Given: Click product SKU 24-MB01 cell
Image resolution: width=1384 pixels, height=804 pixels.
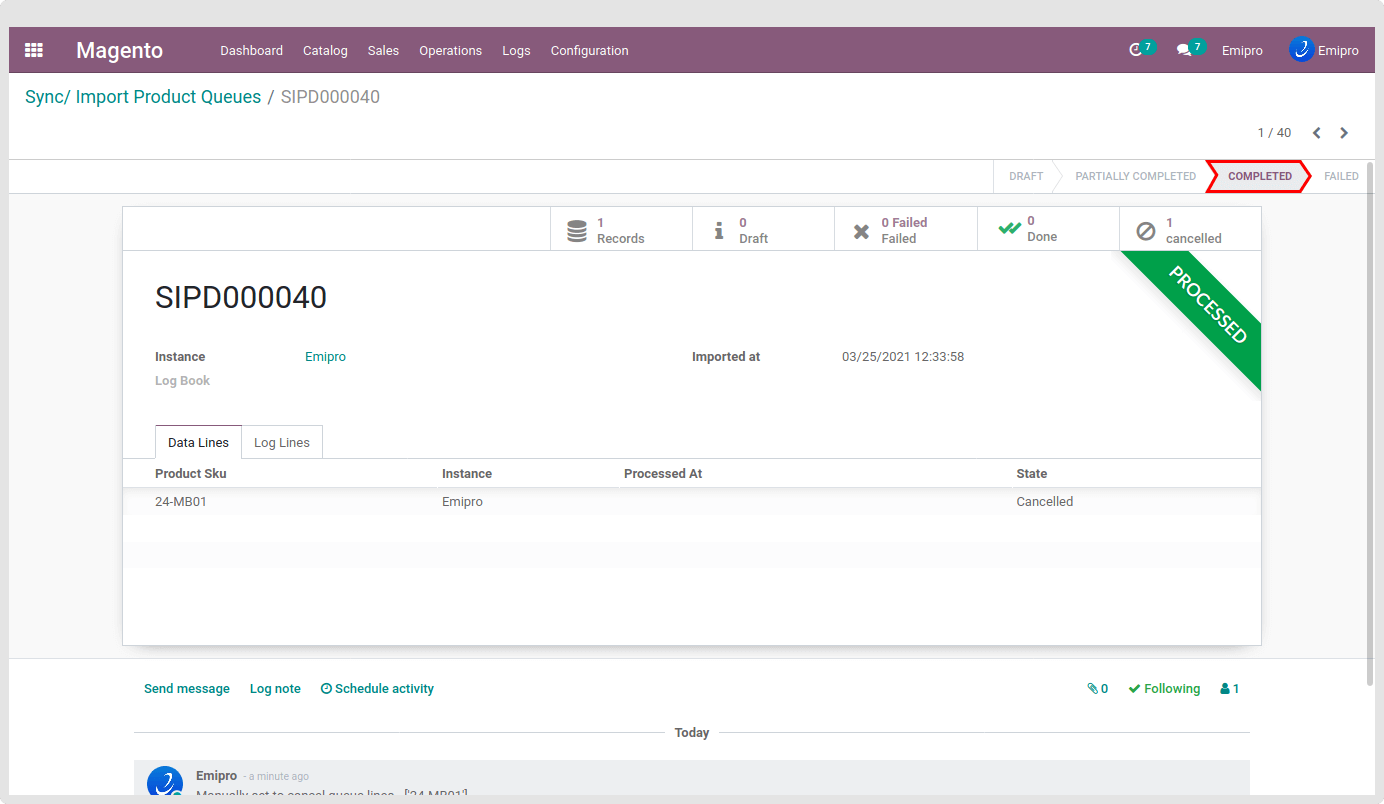Looking at the screenshot, I should click(181, 501).
